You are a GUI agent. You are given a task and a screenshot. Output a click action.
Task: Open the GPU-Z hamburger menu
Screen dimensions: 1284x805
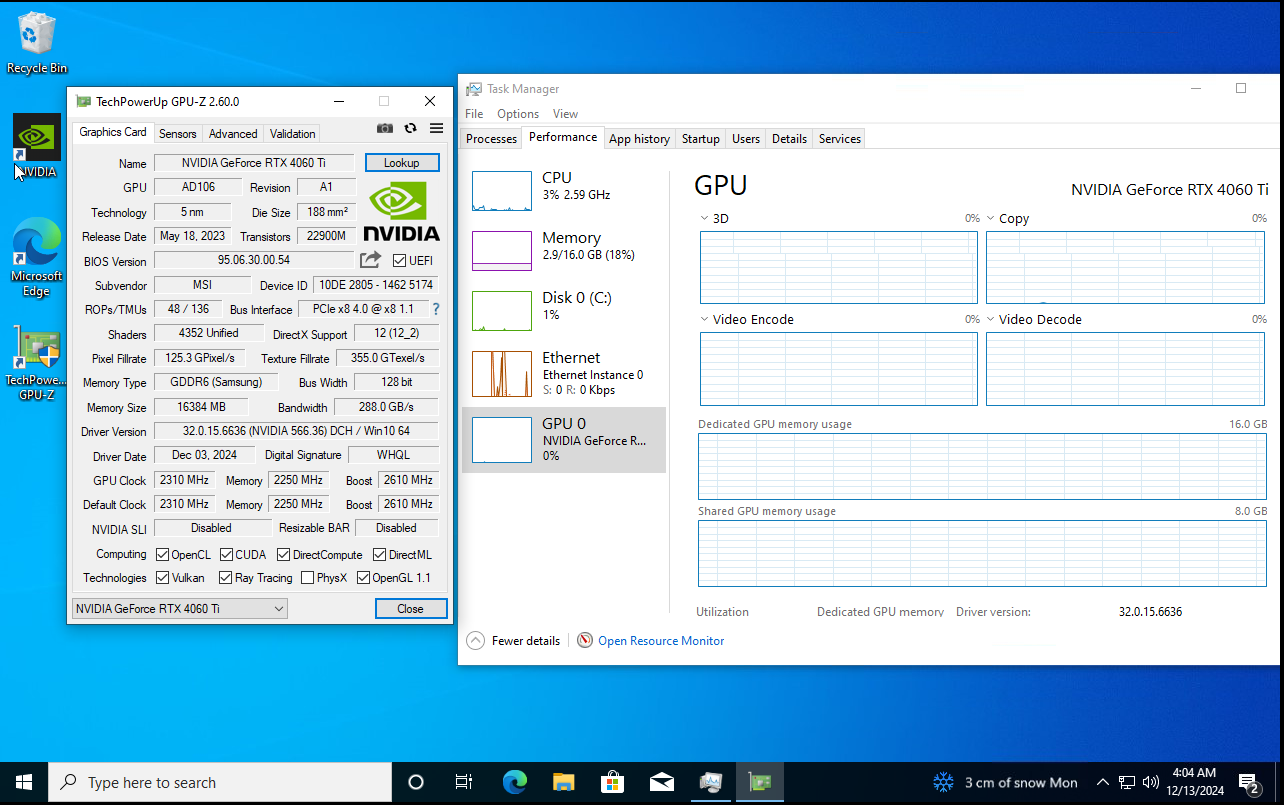[436, 128]
